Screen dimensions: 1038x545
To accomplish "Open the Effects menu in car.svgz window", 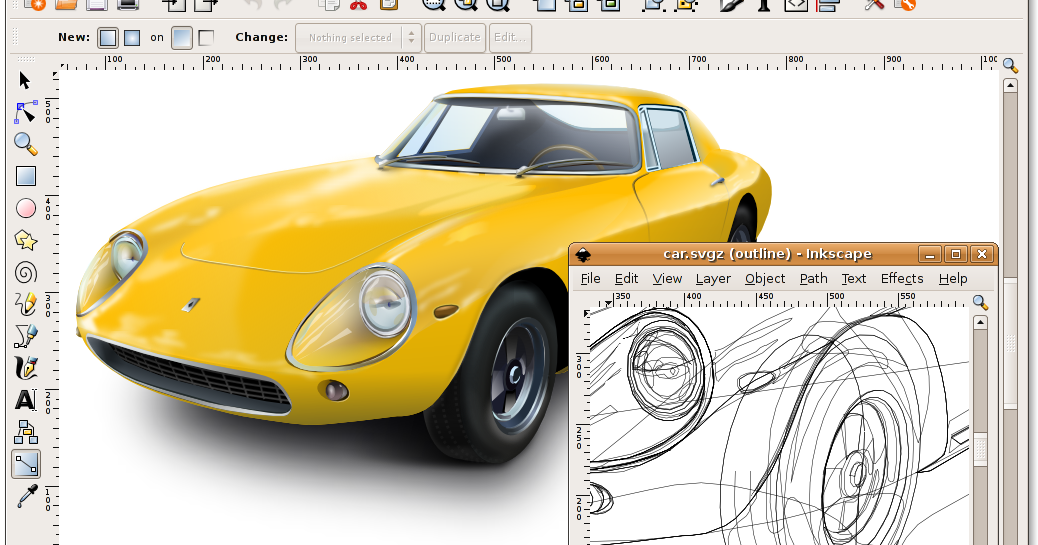I will [902, 279].
